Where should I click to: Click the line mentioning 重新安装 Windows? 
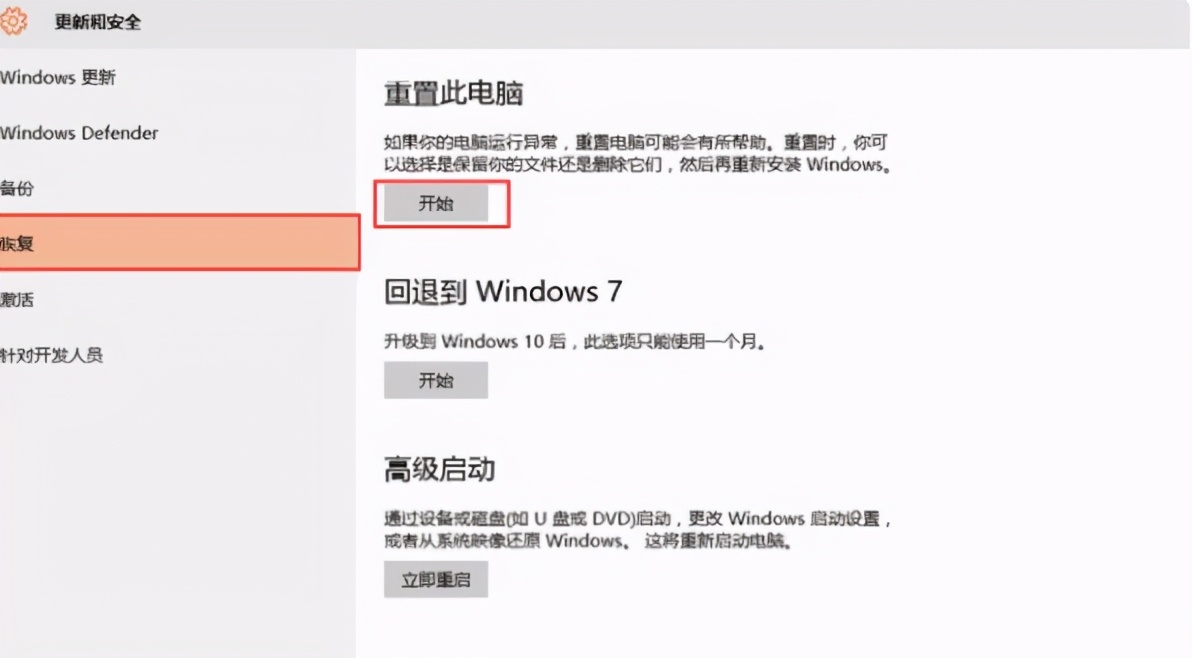pyautogui.click(x=637, y=164)
